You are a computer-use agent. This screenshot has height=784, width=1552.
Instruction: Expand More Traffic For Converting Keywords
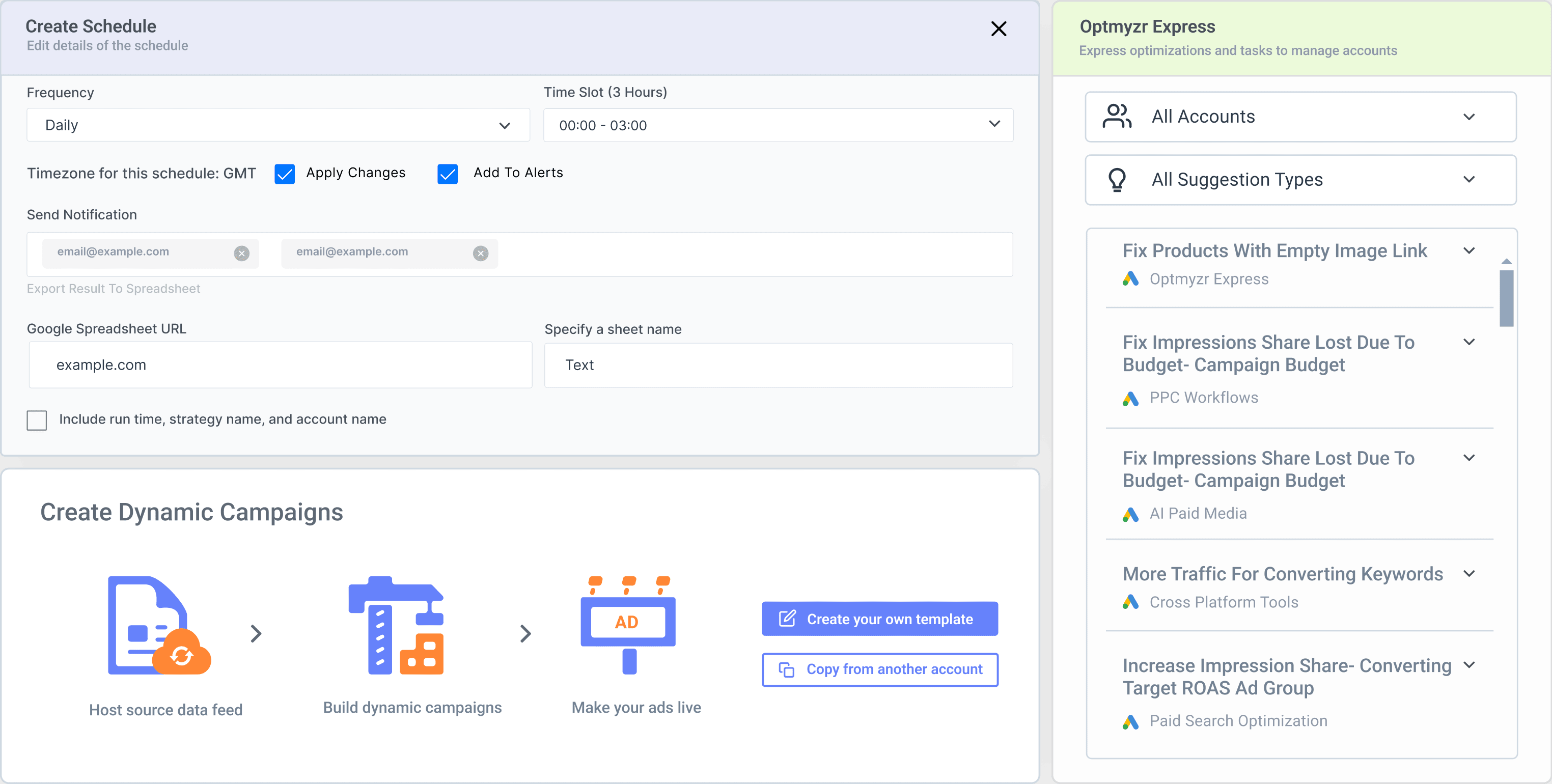[1469, 573]
